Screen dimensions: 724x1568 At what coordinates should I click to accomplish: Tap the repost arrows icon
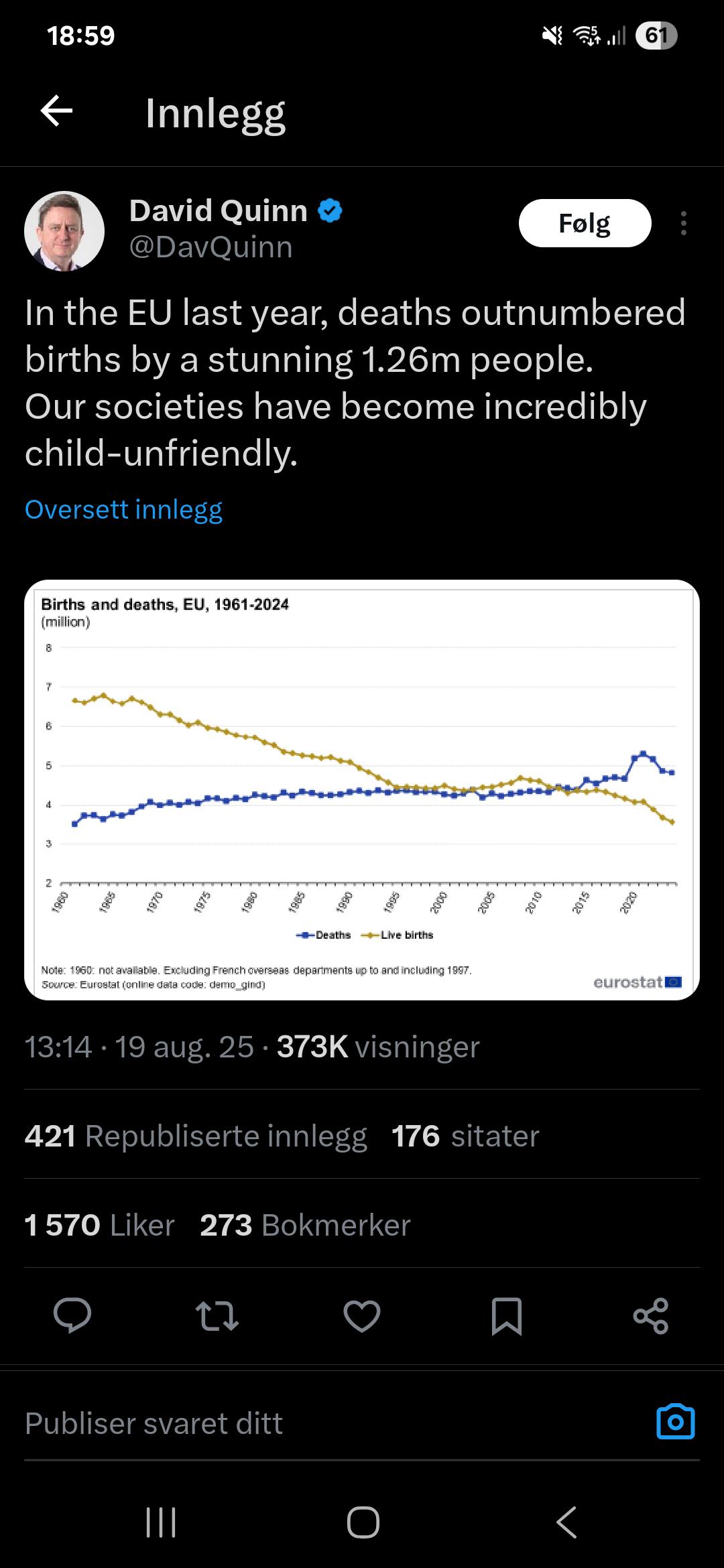217,1315
